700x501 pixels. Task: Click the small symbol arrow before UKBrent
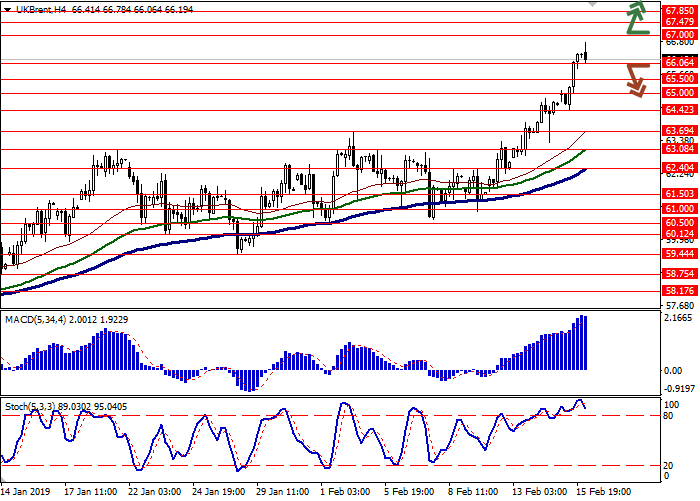pyautogui.click(x=6, y=8)
